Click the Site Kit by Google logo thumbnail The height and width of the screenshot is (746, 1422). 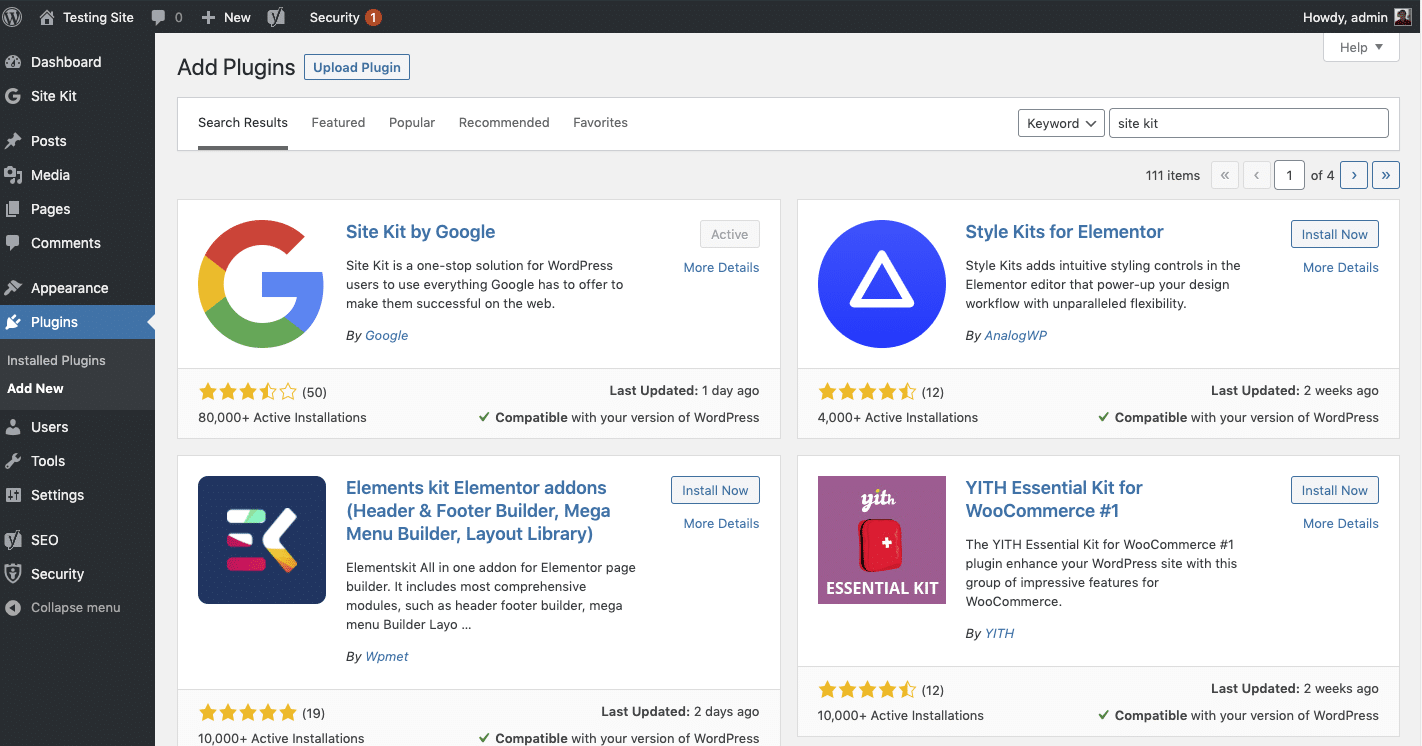pyautogui.click(x=262, y=284)
